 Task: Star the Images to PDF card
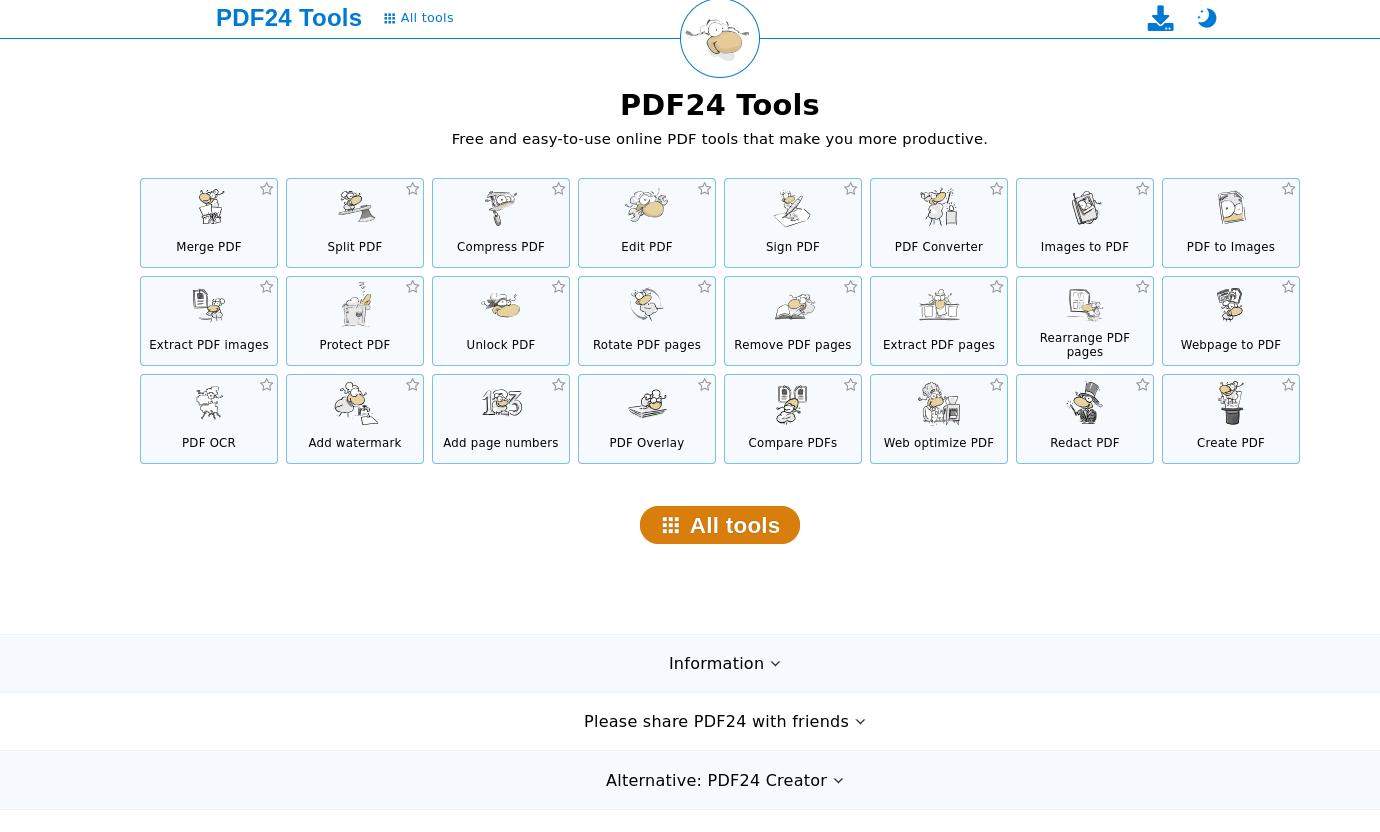(1142, 189)
